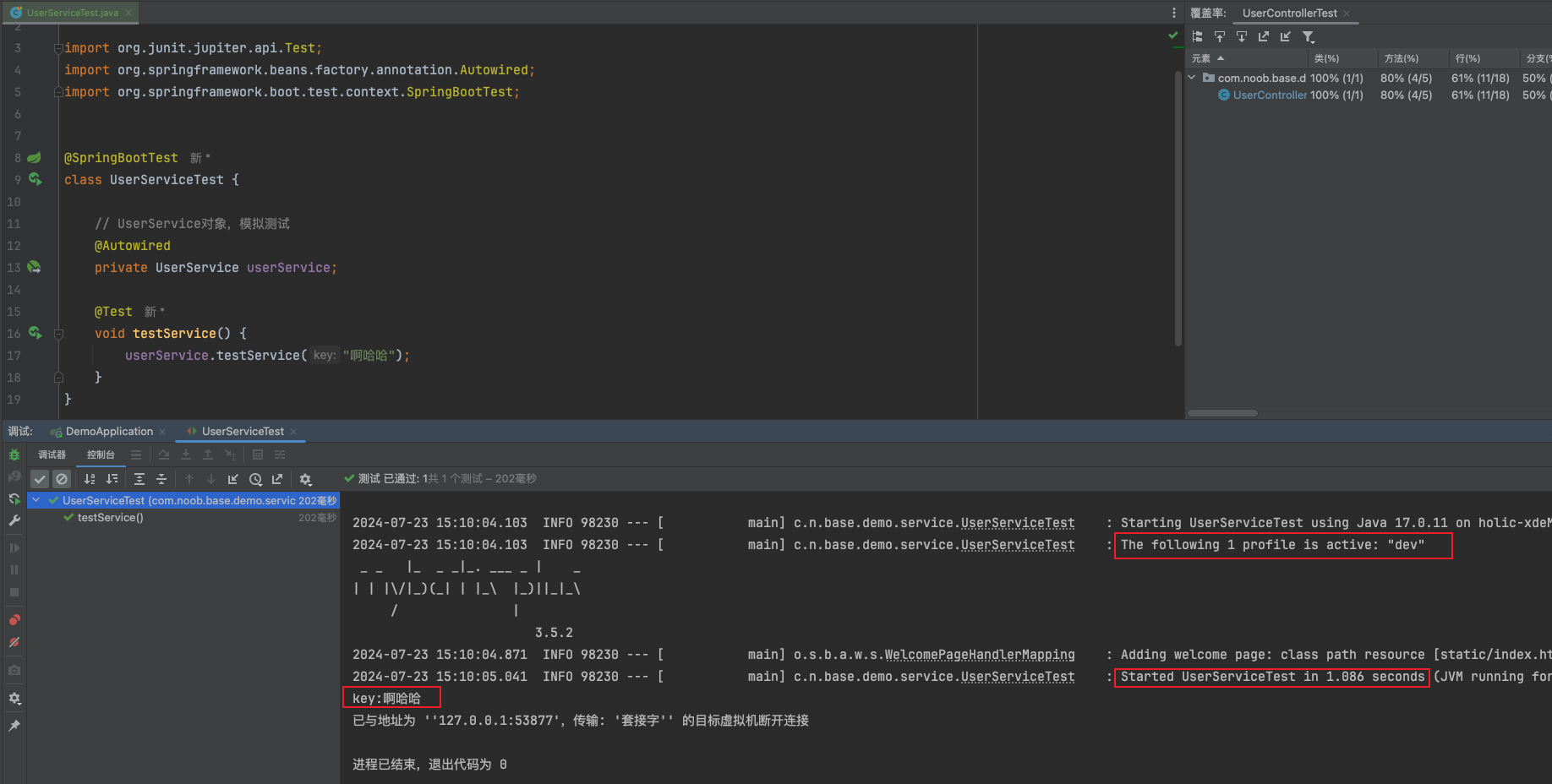This screenshot has width=1552, height=784.
Task: Click the Stop square icon in debug sidebar
Action: coord(14,592)
